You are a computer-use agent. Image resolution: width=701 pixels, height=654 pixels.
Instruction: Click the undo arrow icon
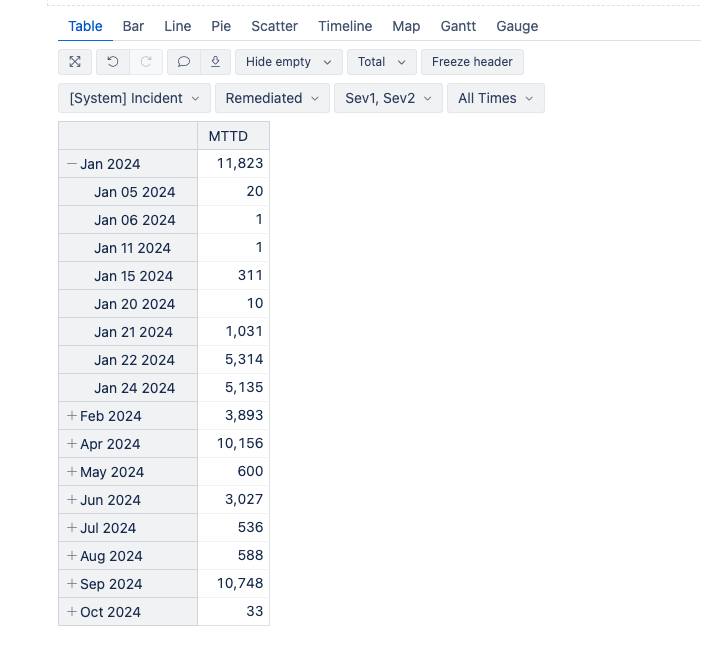tap(113, 62)
